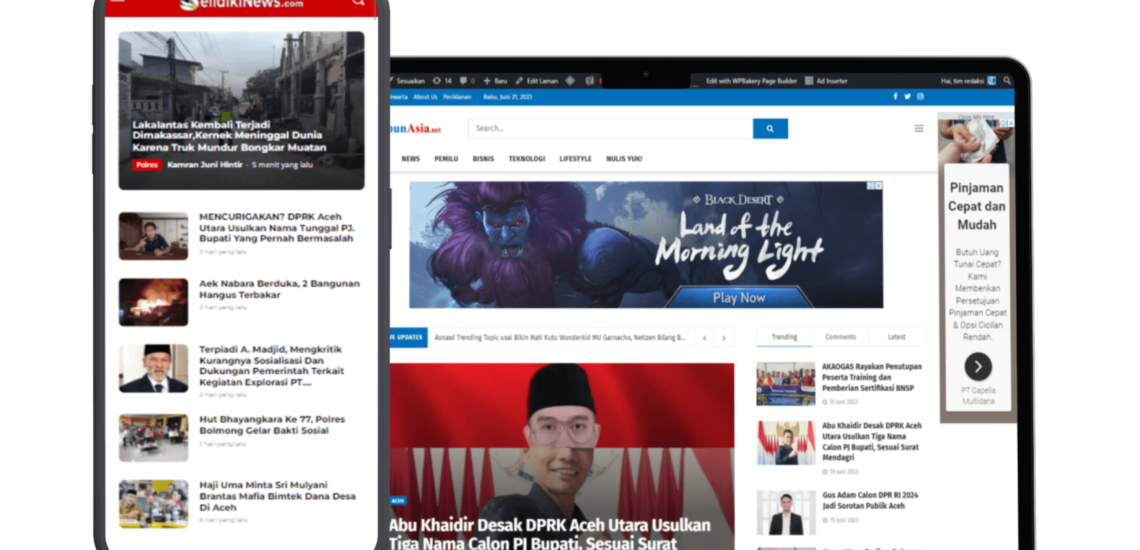
Task: Select LIFESTYLE in the navigation menu
Action: [x=575, y=159]
